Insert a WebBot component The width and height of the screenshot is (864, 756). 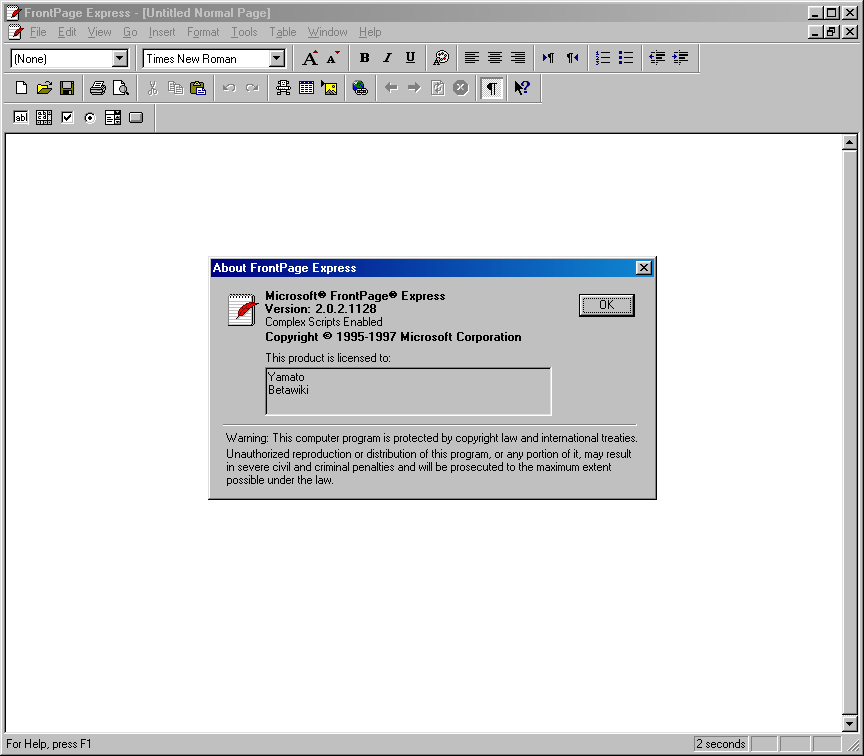[x=283, y=88]
